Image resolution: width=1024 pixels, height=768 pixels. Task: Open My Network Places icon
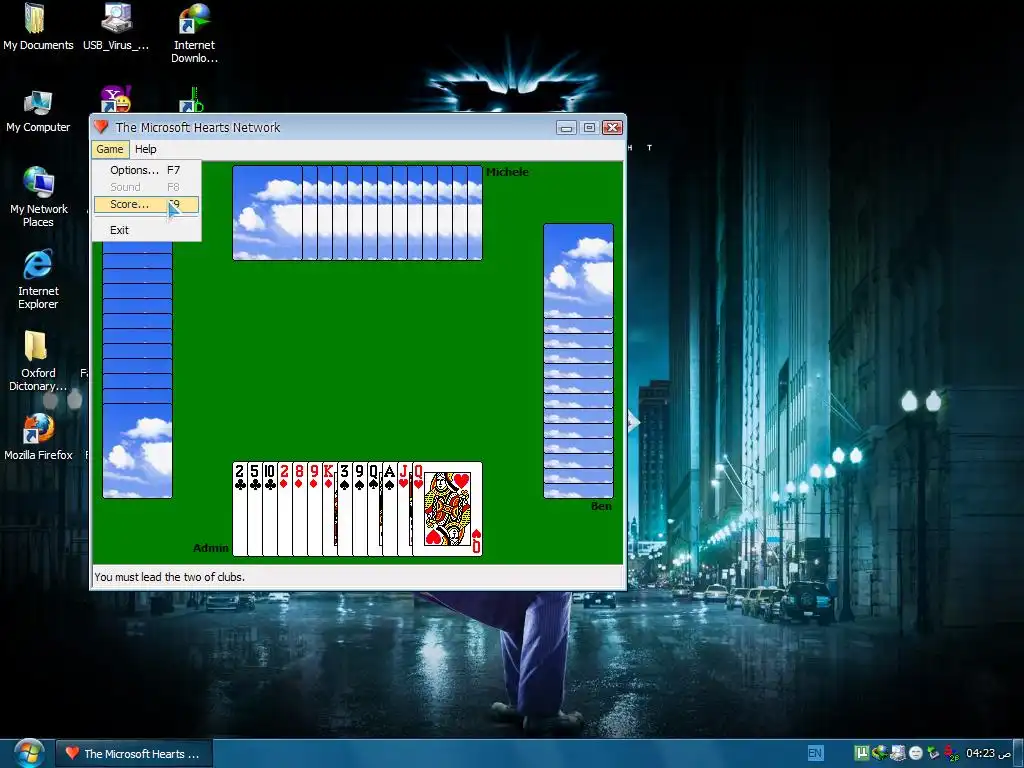coord(39,196)
